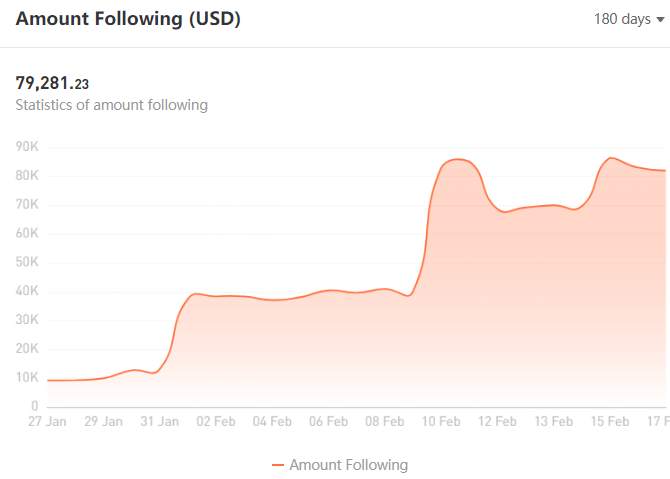Click the 06 Feb x-axis label
Viewport: 670px width, 479px height.
(328, 421)
